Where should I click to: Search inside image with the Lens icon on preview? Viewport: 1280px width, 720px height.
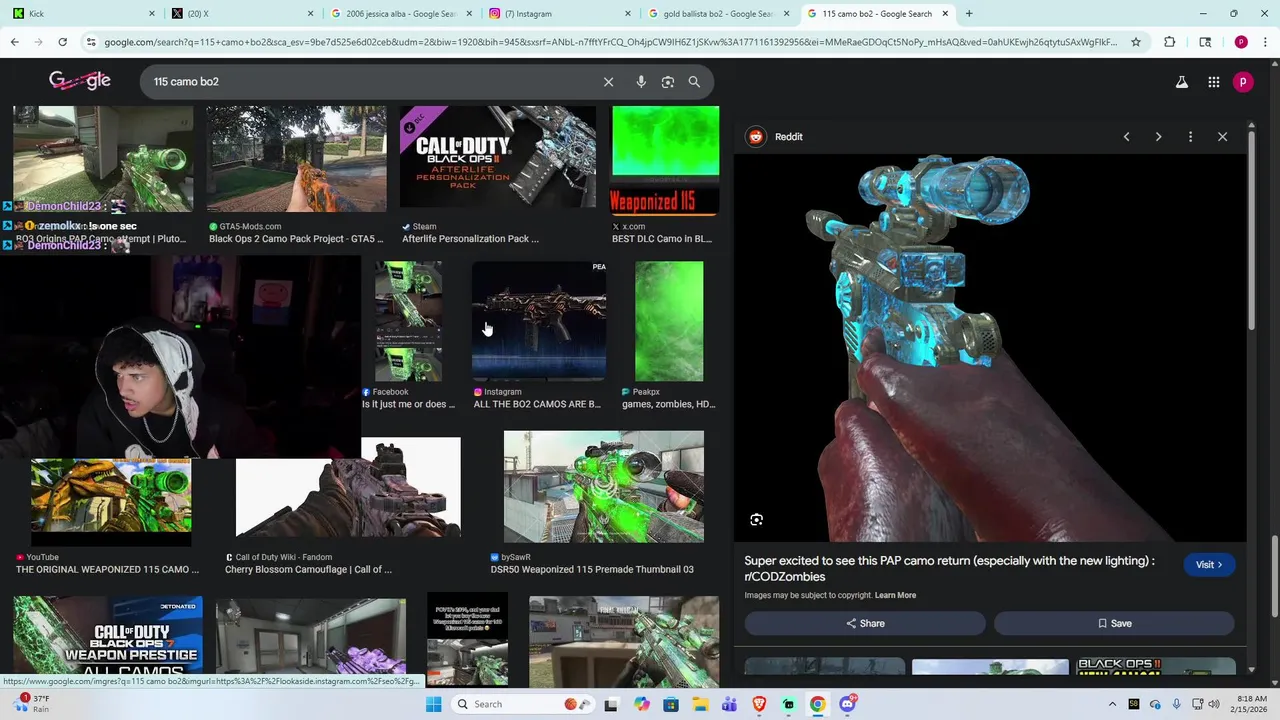[x=757, y=520]
